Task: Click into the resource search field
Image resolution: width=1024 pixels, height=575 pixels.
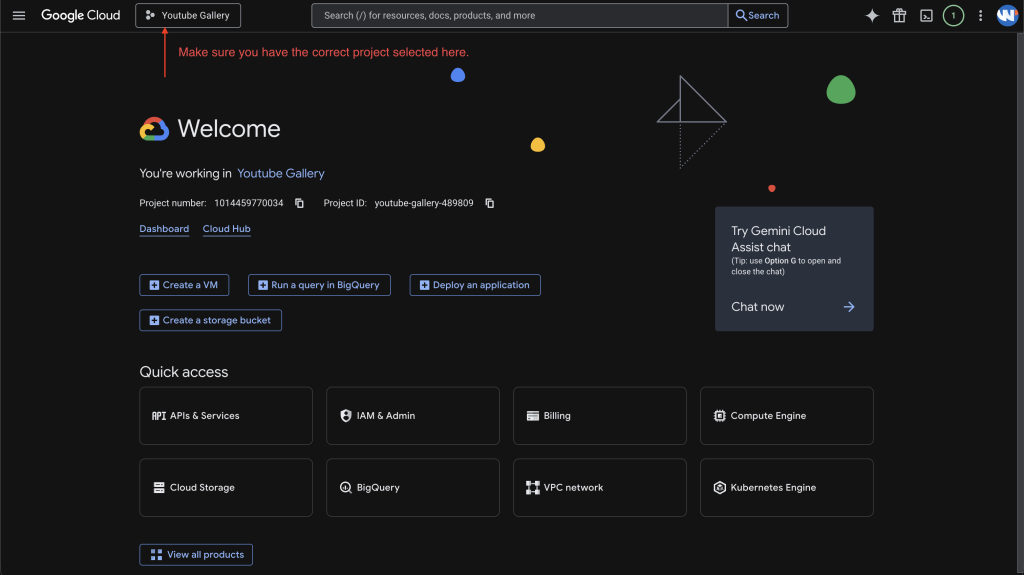Action: click(x=520, y=16)
